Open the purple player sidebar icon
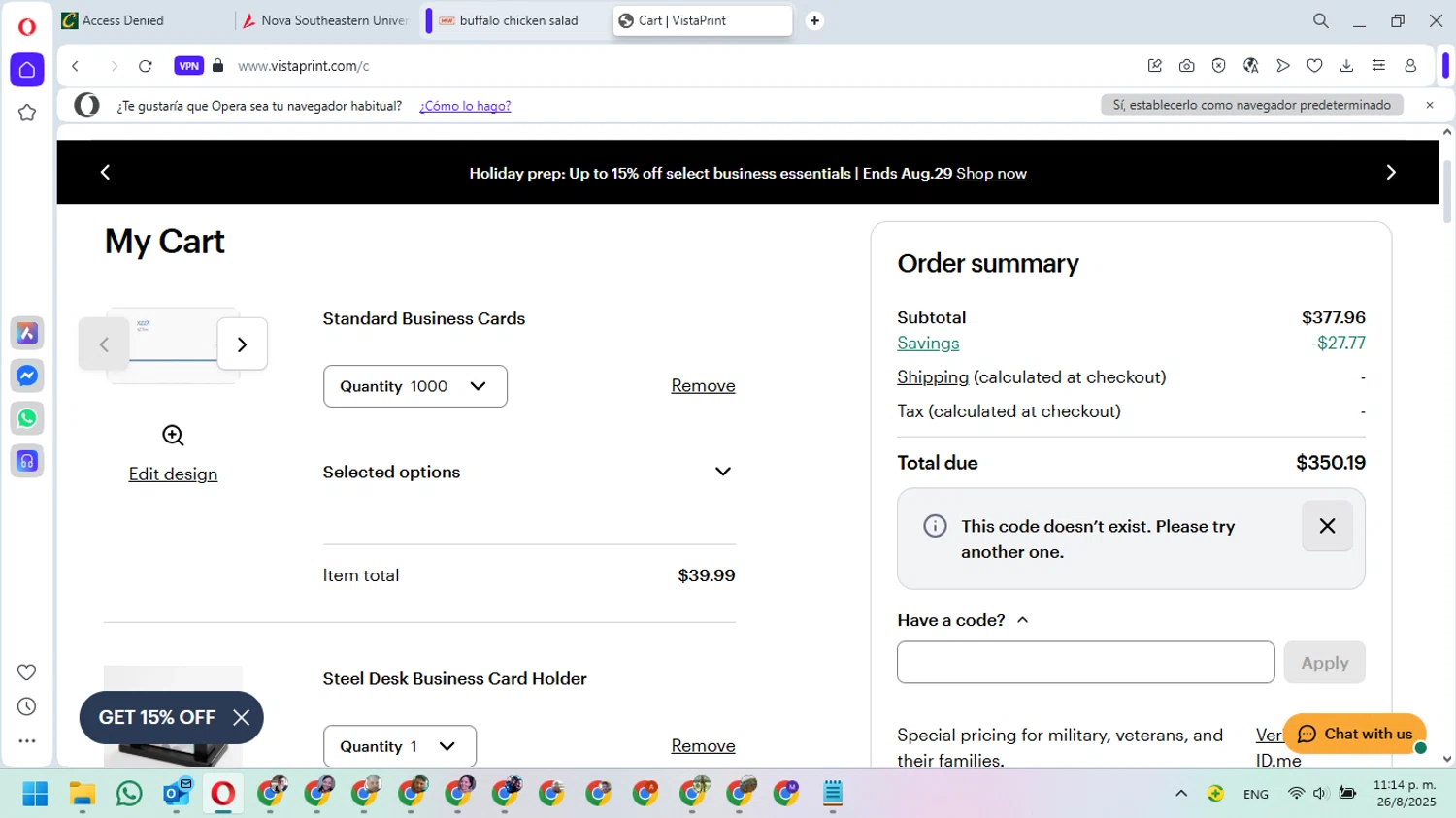 (27, 461)
